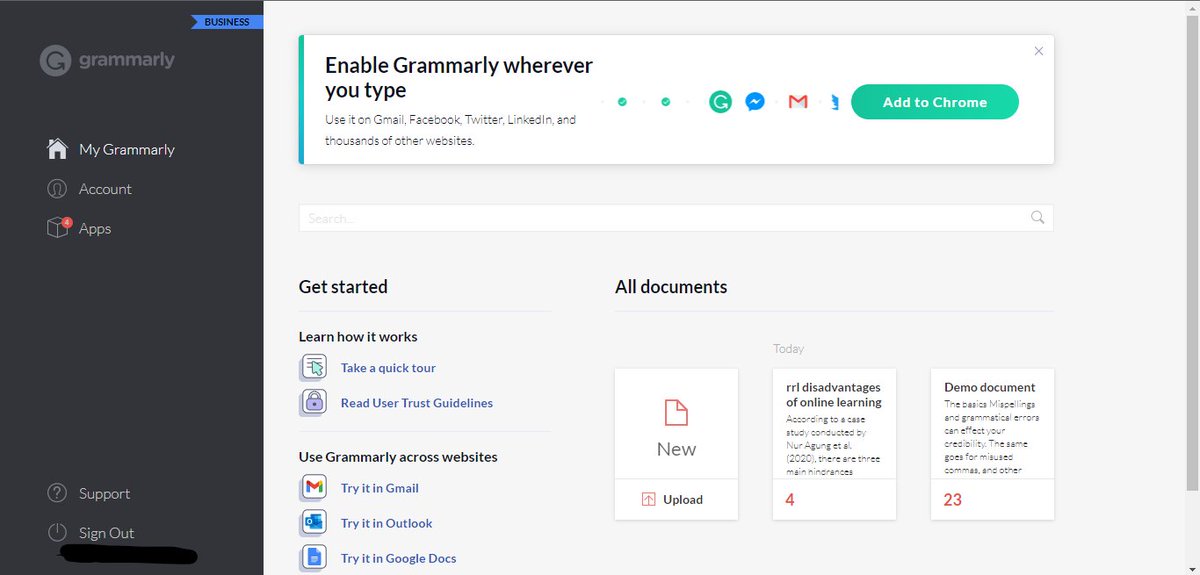Viewport: 1200px width, 575px height.
Task: Click the Use Grammarly across websites label
Action: (x=398, y=457)
